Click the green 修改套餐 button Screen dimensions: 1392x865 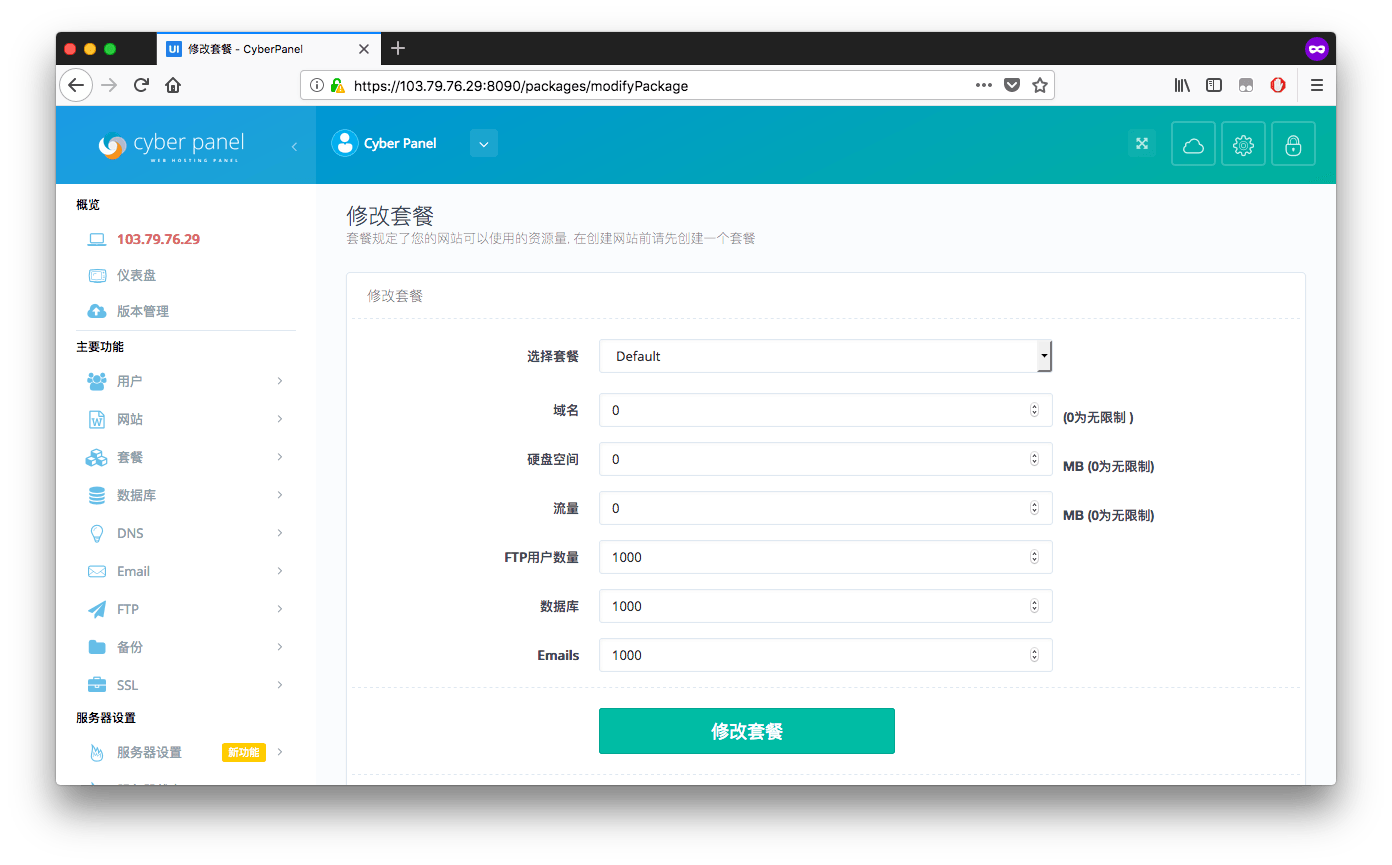click(746, 731)
